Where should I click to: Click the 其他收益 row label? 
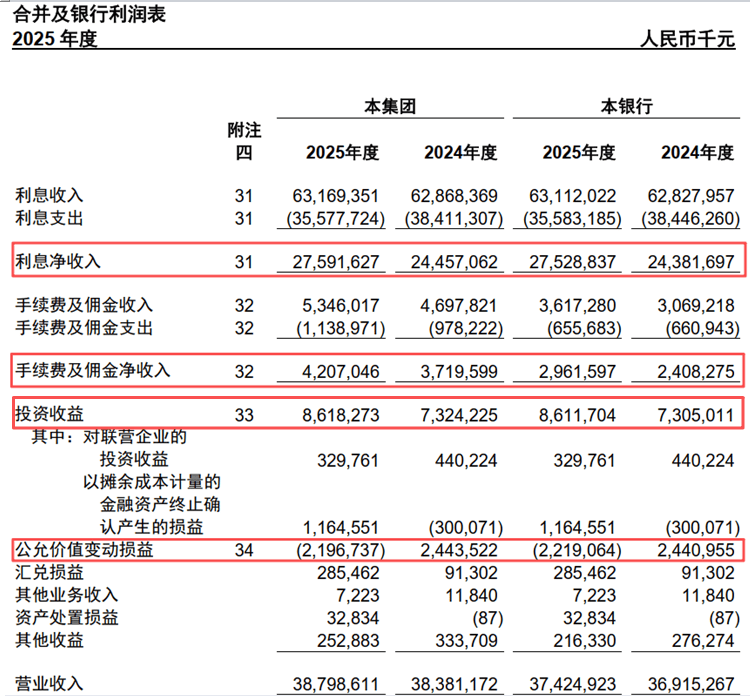(49, 640)
